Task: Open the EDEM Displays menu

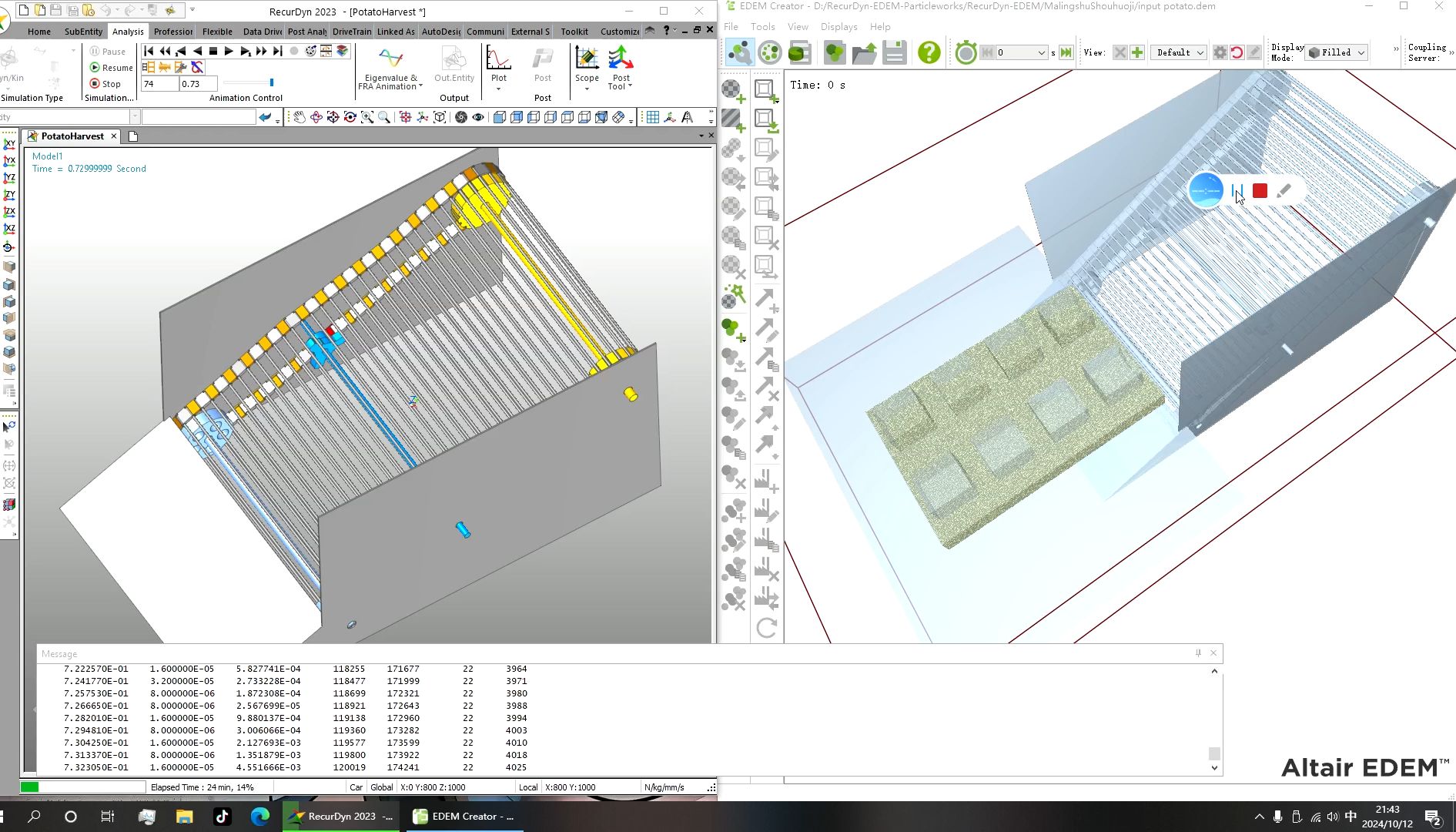Action: tap(838, 26)
